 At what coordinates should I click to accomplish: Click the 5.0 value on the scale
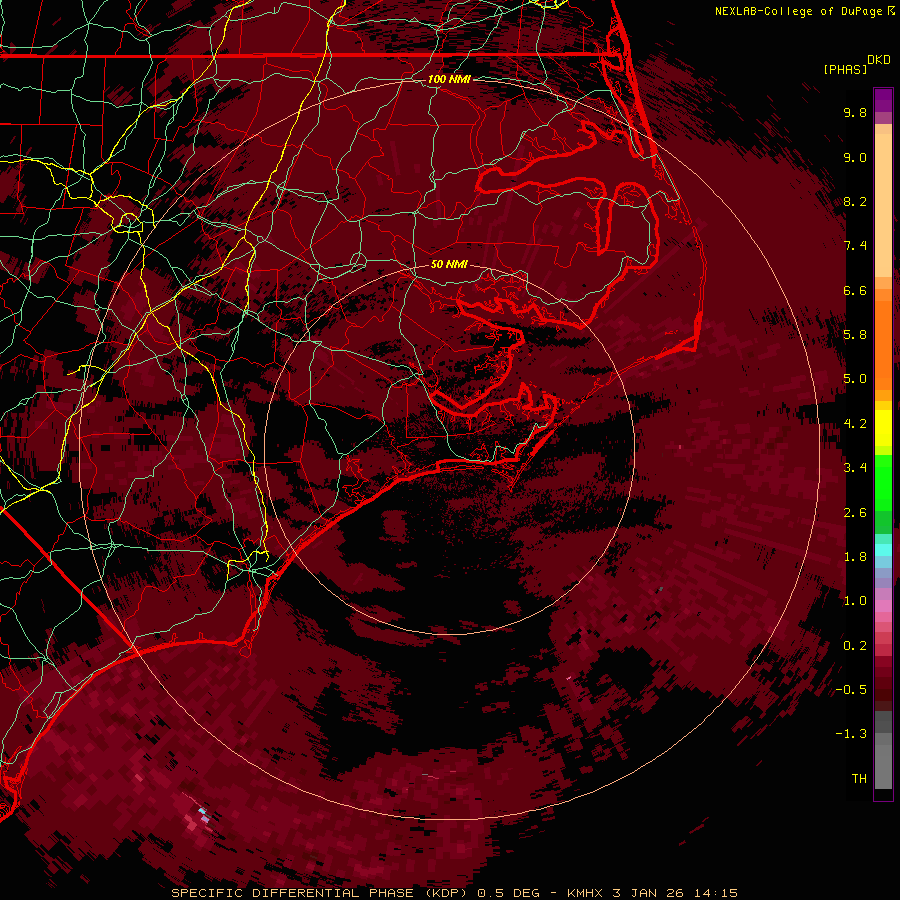855,379
